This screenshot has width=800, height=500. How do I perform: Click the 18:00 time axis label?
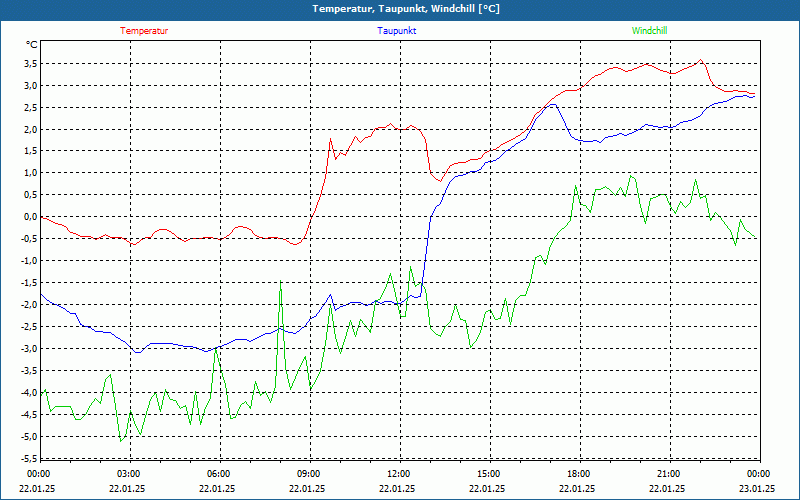pos(580,474)
